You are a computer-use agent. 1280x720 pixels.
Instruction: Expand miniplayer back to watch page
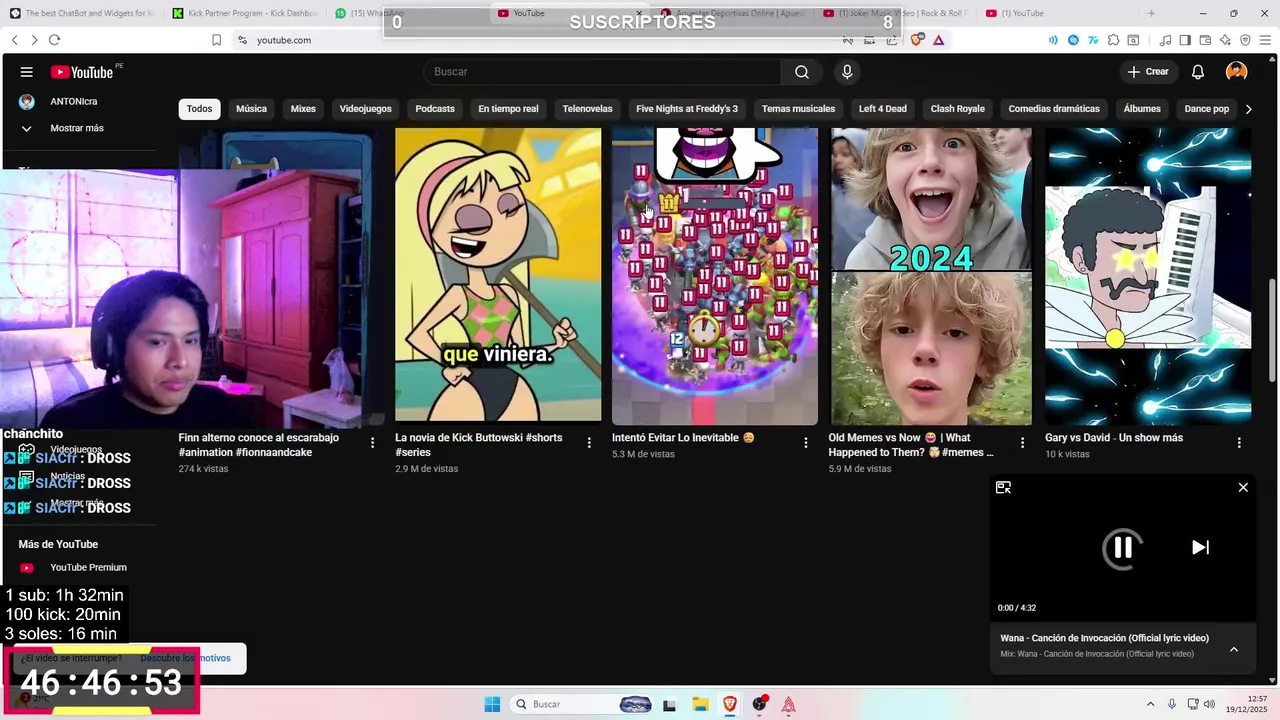(1003, 487)
